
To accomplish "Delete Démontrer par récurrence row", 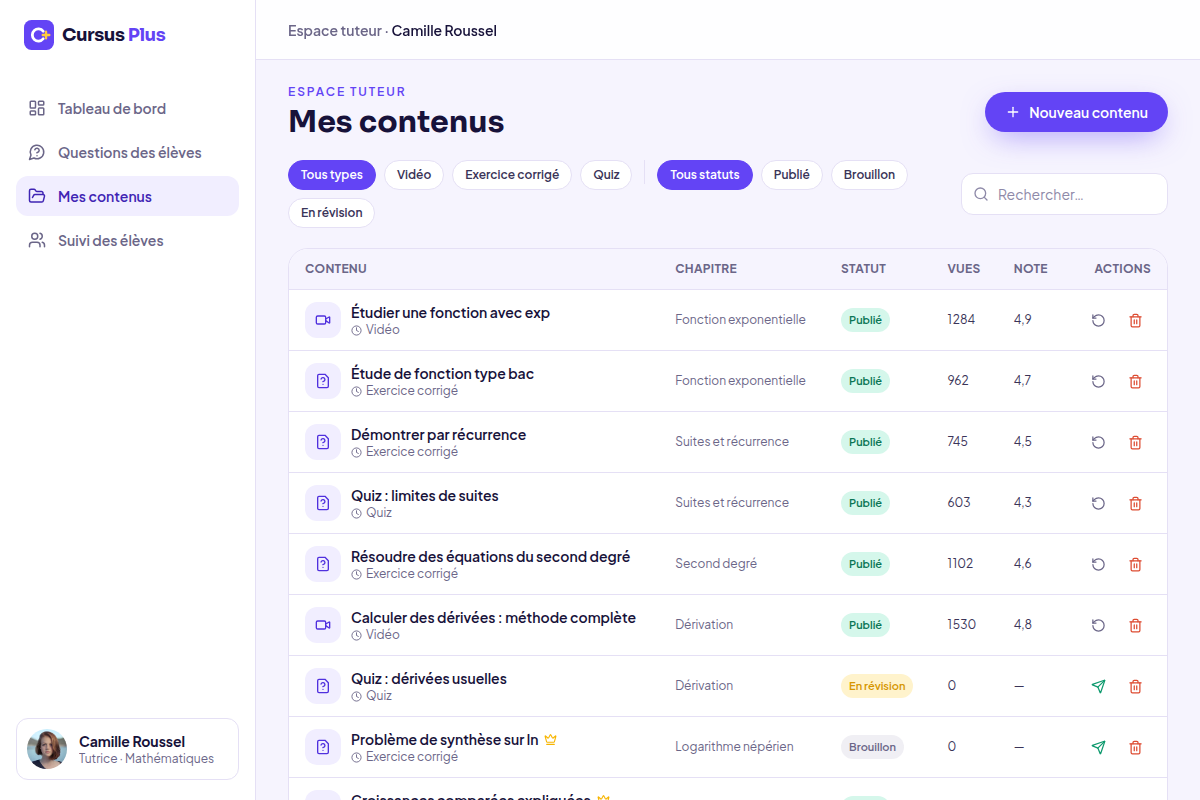I will [1135, 442].
